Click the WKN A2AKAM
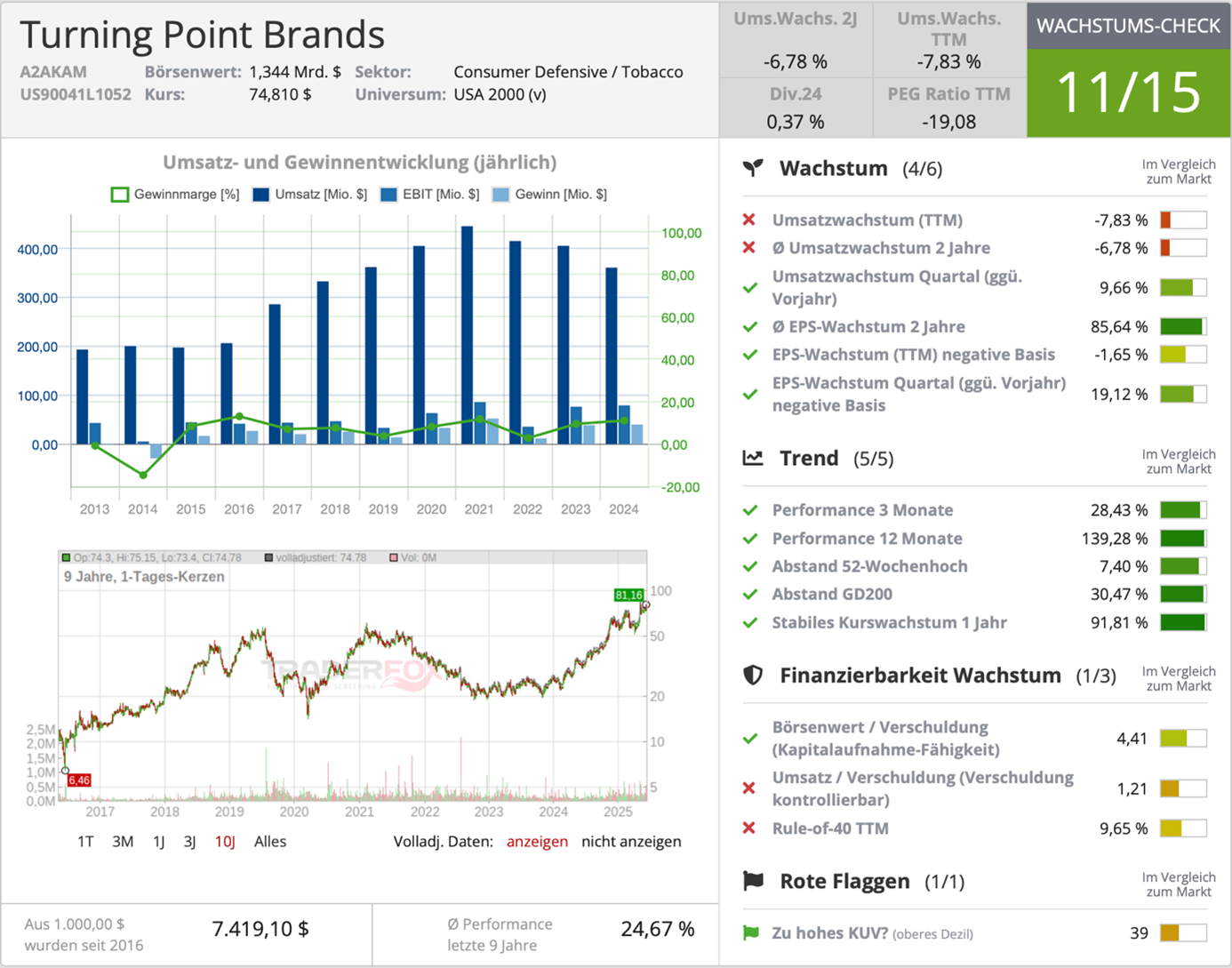 click(53, 72)
